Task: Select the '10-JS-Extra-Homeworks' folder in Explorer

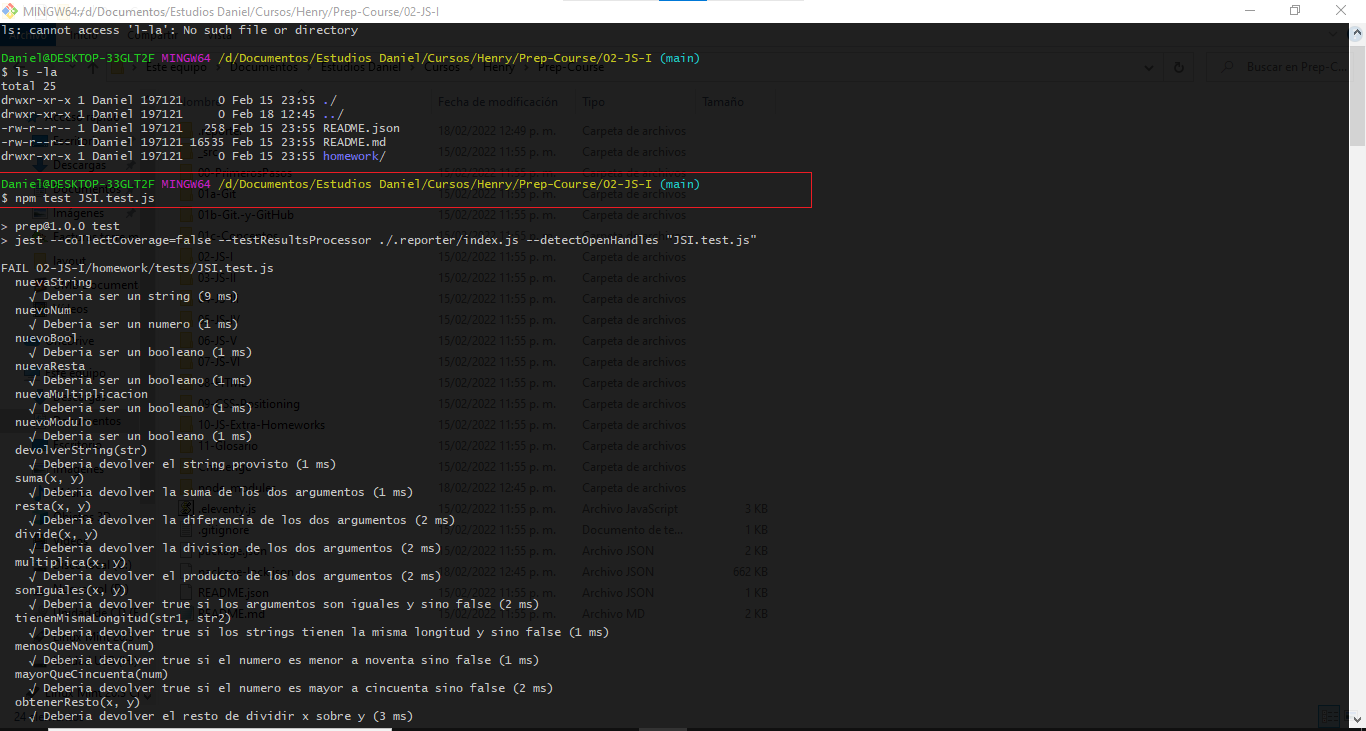Action: pyautogui.click(x=260, y=425)
